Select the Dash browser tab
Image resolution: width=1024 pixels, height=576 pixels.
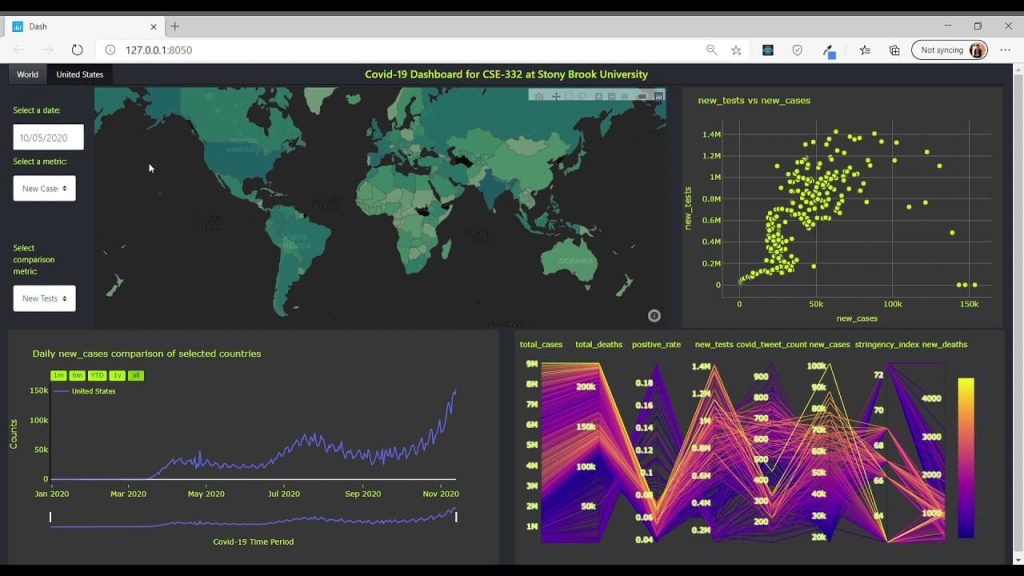(84, 27)
